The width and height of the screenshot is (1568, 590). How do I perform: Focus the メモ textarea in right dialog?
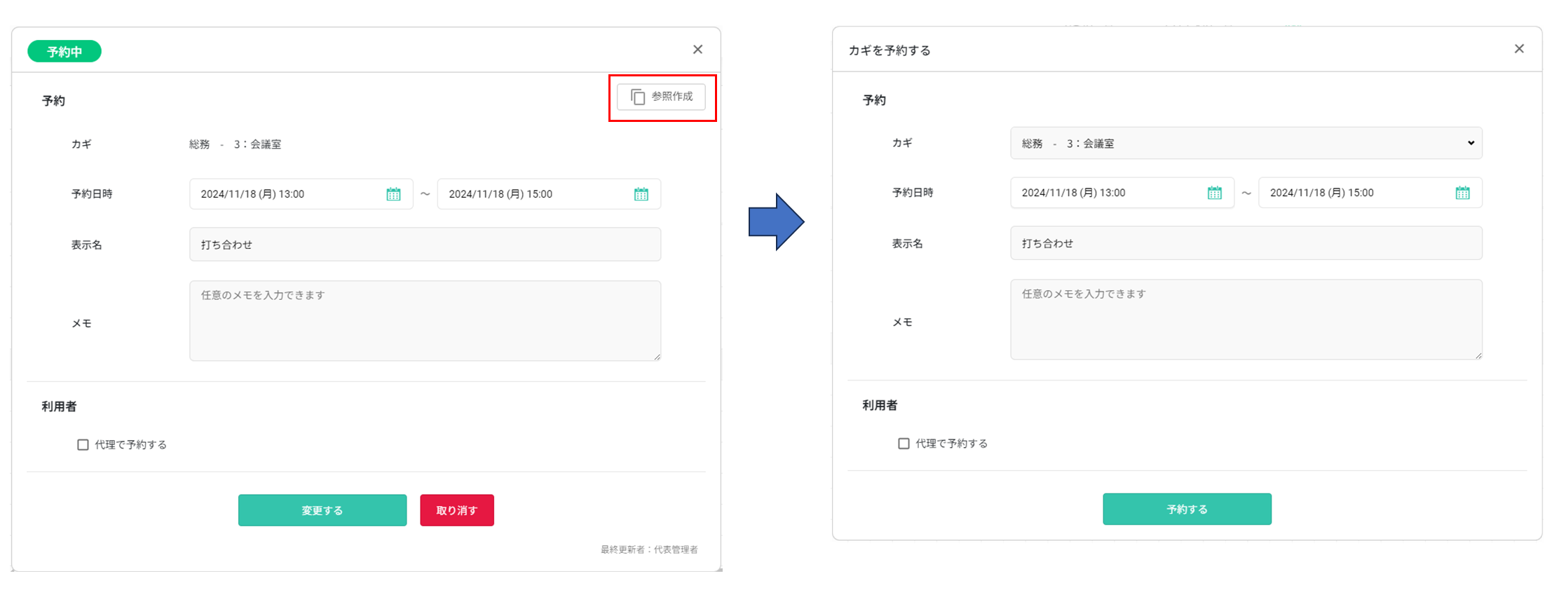tap(1246, 320)
